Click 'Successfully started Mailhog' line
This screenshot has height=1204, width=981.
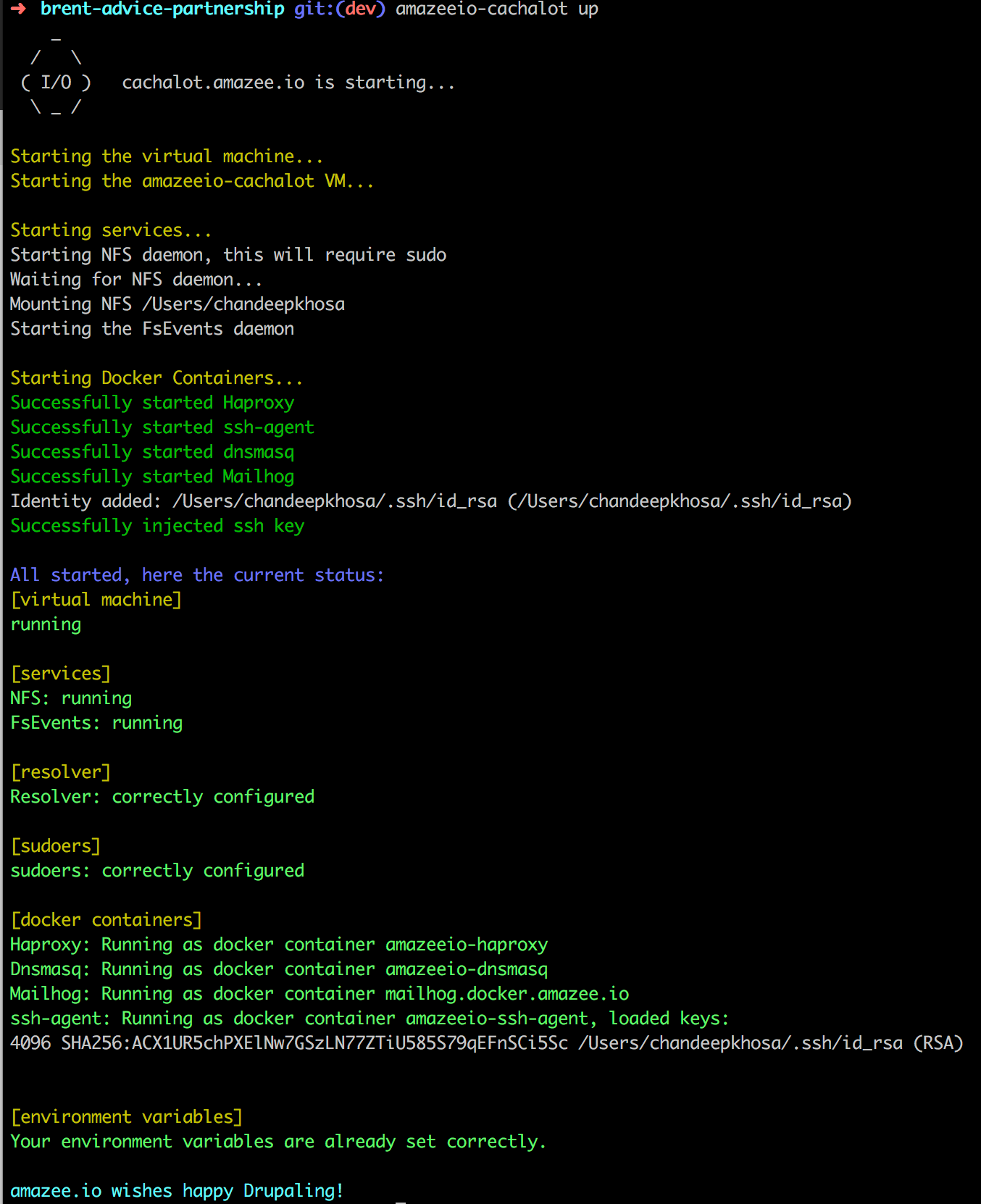click(x=152, y=477)
